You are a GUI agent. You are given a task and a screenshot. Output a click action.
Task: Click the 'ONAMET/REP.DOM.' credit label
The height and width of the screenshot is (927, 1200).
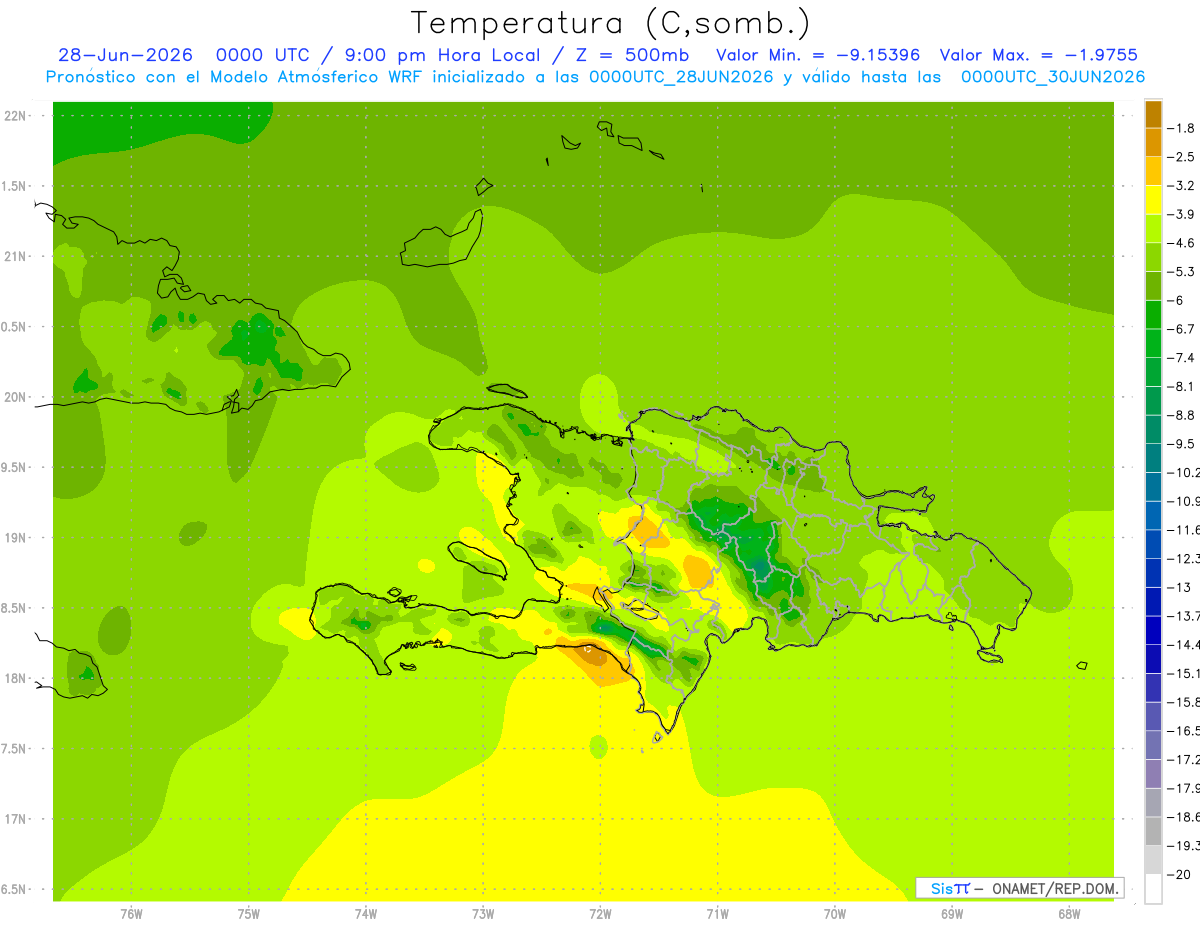pyautogui.click(x=1054, y=888)
